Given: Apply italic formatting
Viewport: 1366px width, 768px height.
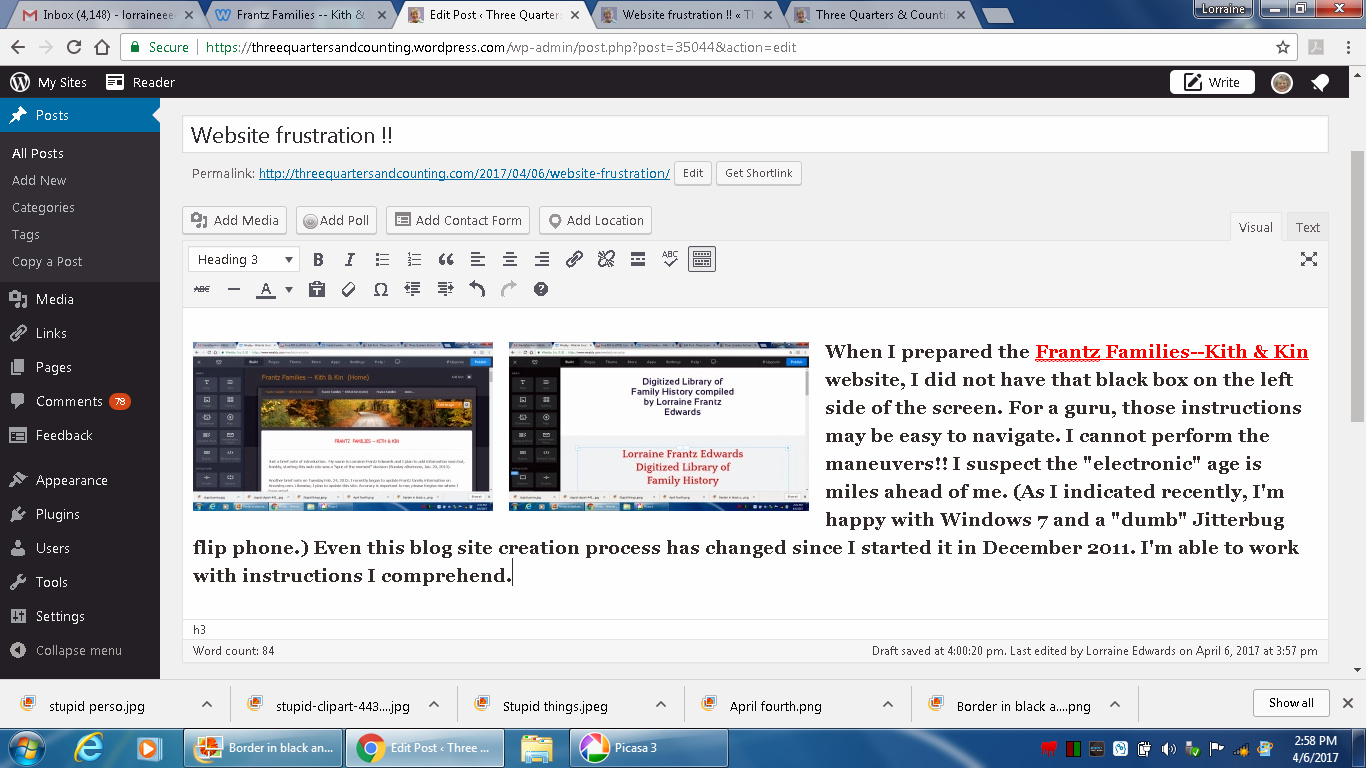Looking at the screenshot, I should pos(350,260).
